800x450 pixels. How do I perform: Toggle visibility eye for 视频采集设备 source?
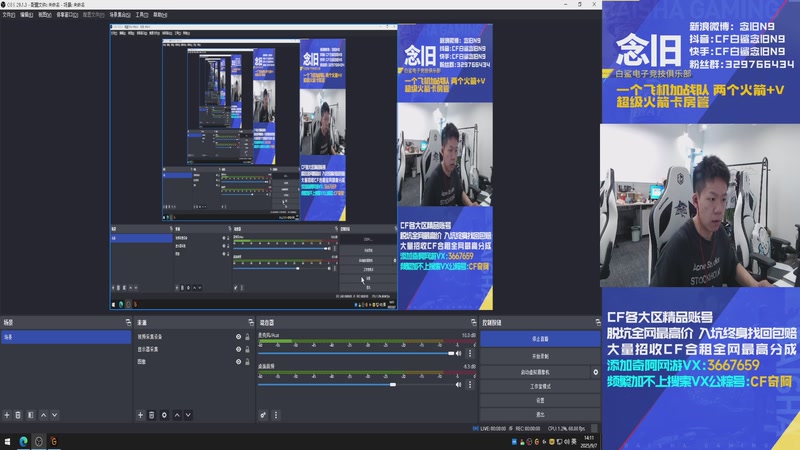point(238,337)
